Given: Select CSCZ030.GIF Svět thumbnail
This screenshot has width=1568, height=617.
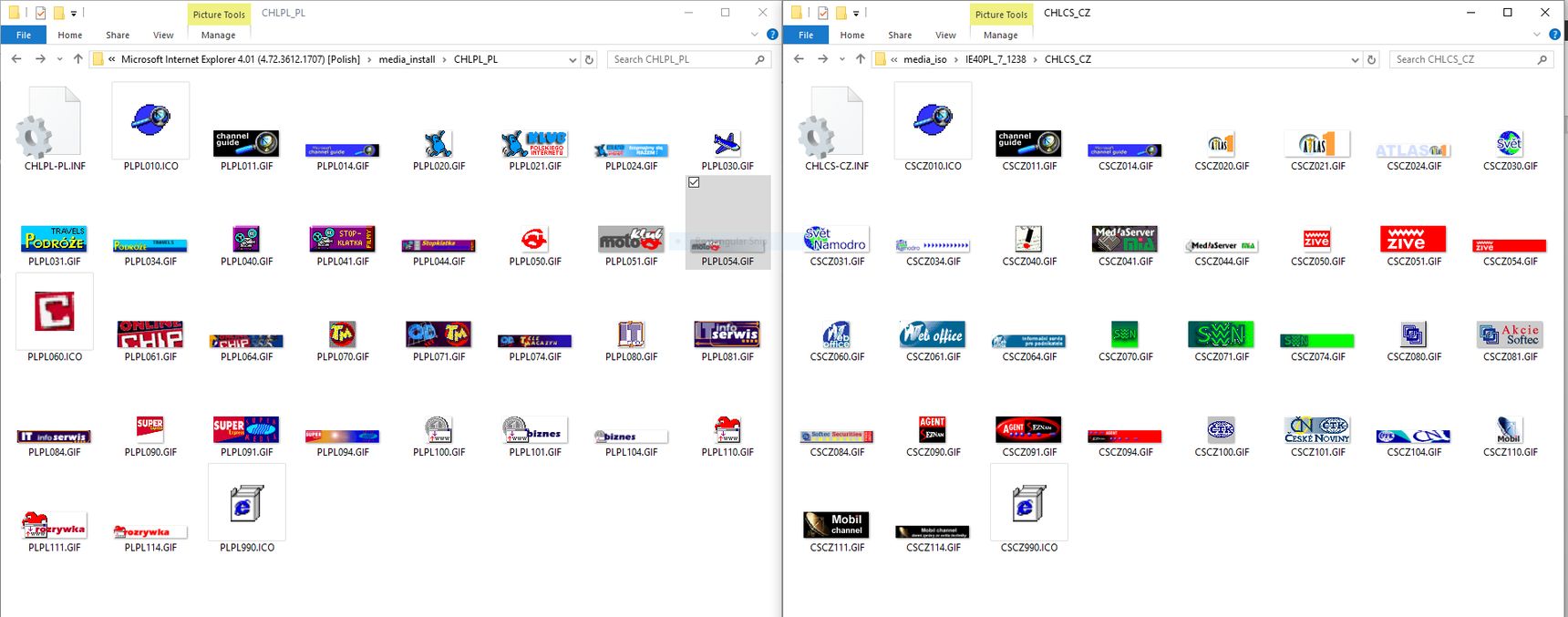Looking at the screenshot, I should point(1510,143).
